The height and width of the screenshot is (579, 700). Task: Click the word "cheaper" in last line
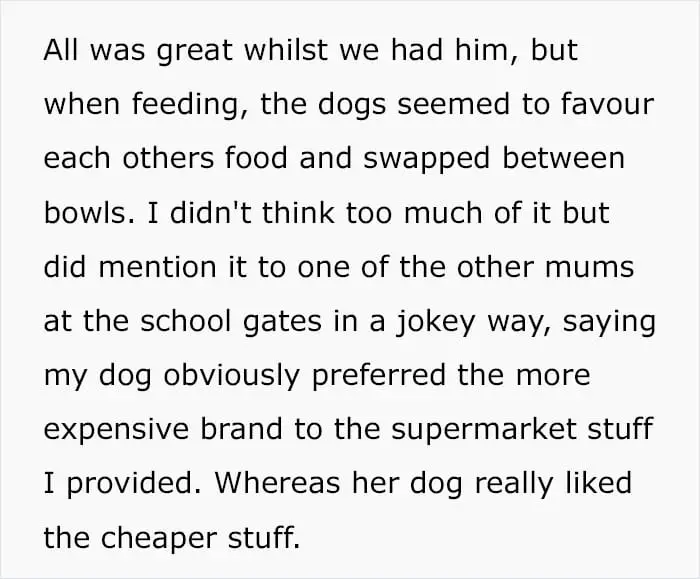pyautogui.click(x=158, y=539)
